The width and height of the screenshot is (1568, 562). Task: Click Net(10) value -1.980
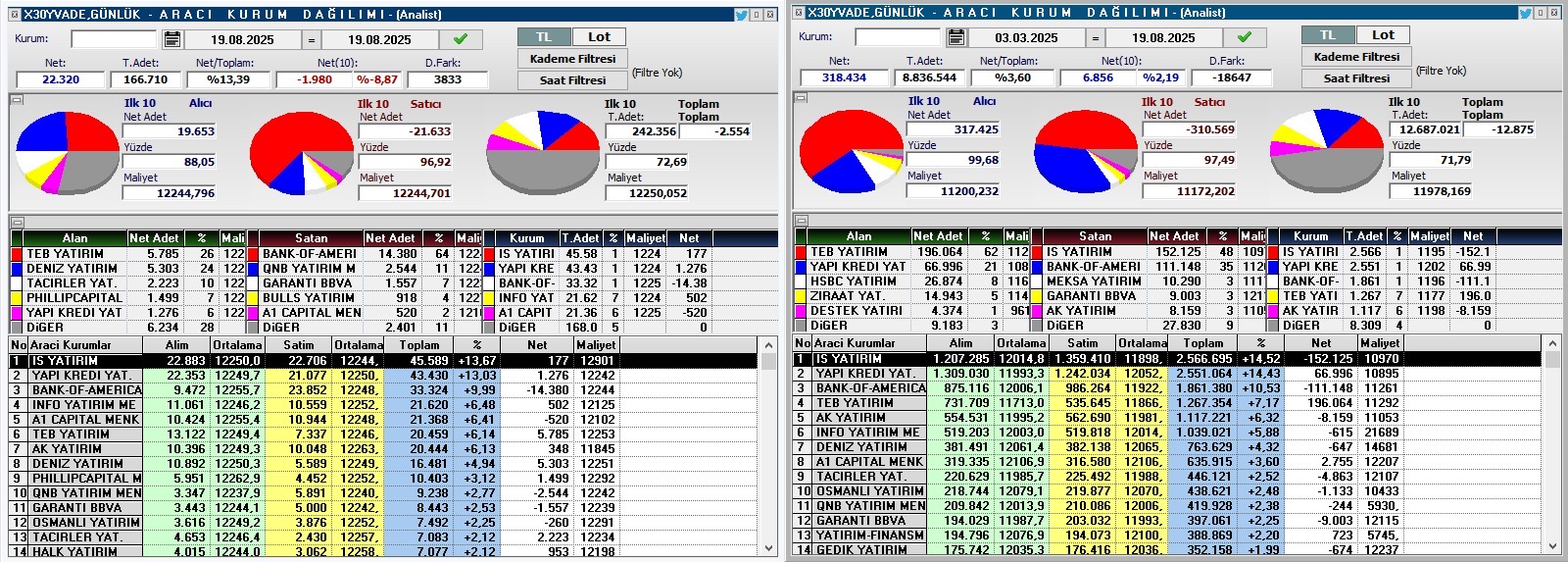315,80
